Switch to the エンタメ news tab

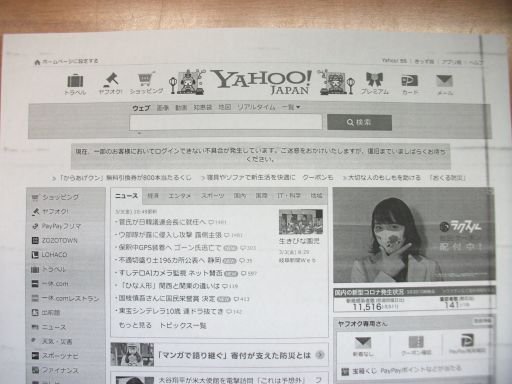point(180,196)
